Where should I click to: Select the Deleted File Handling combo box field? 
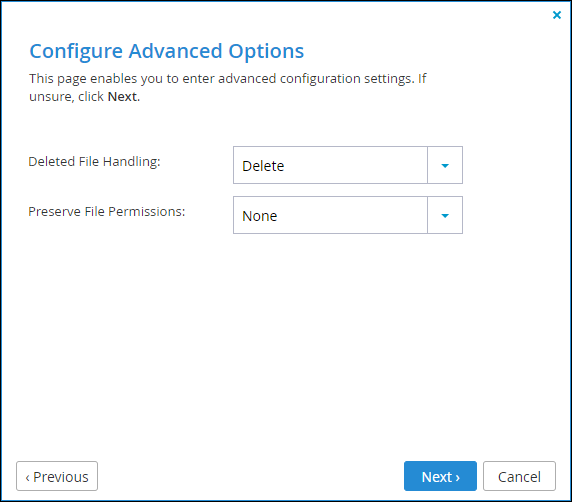point(348,165)
